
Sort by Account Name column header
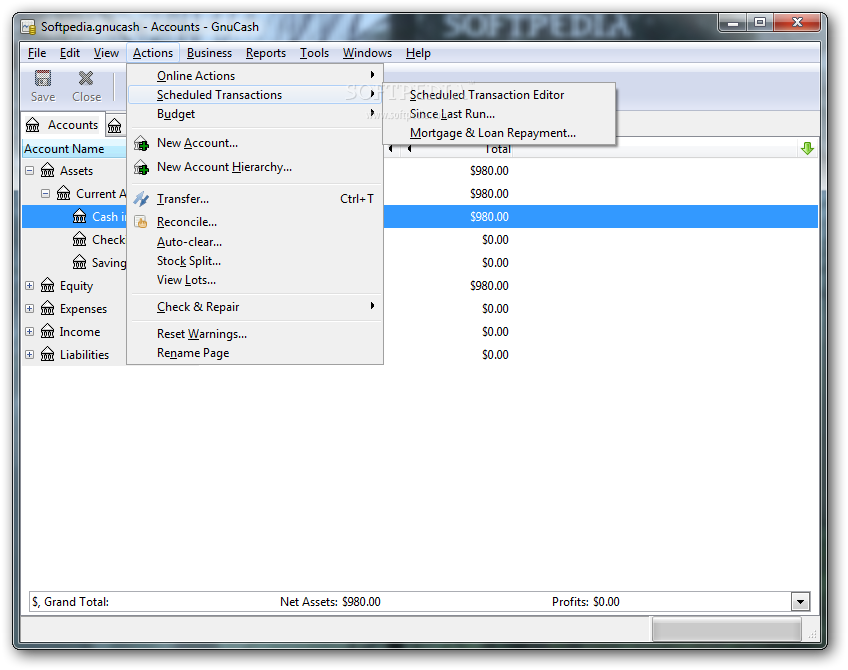74,149
